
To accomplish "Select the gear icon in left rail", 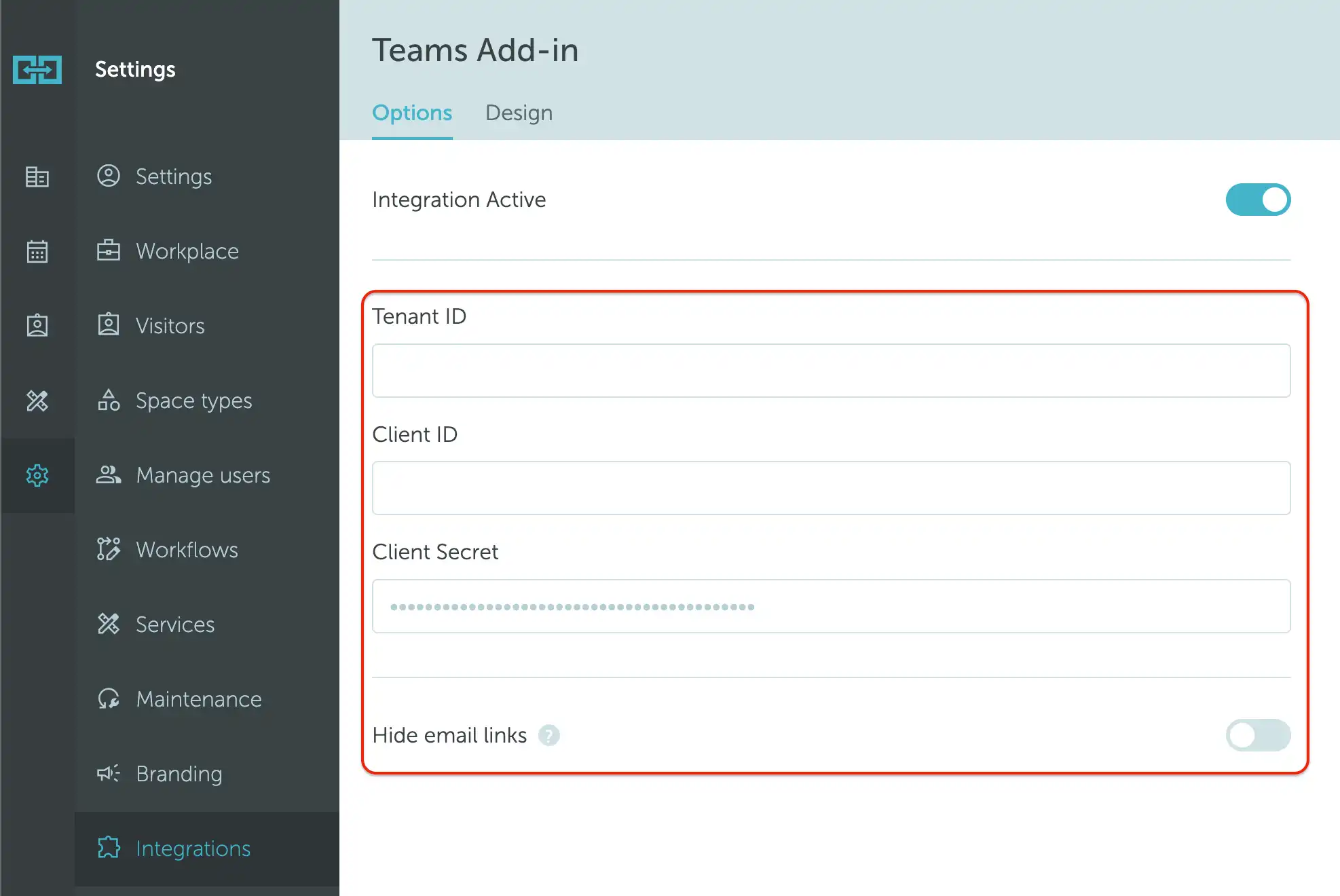I will coord(37,475).
